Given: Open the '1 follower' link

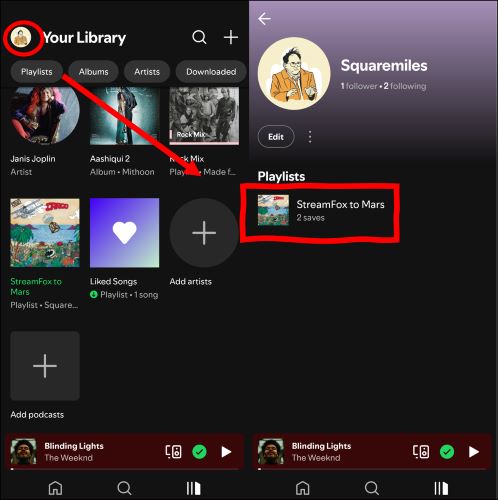Looking at the screenshot, I should [359, 86].
